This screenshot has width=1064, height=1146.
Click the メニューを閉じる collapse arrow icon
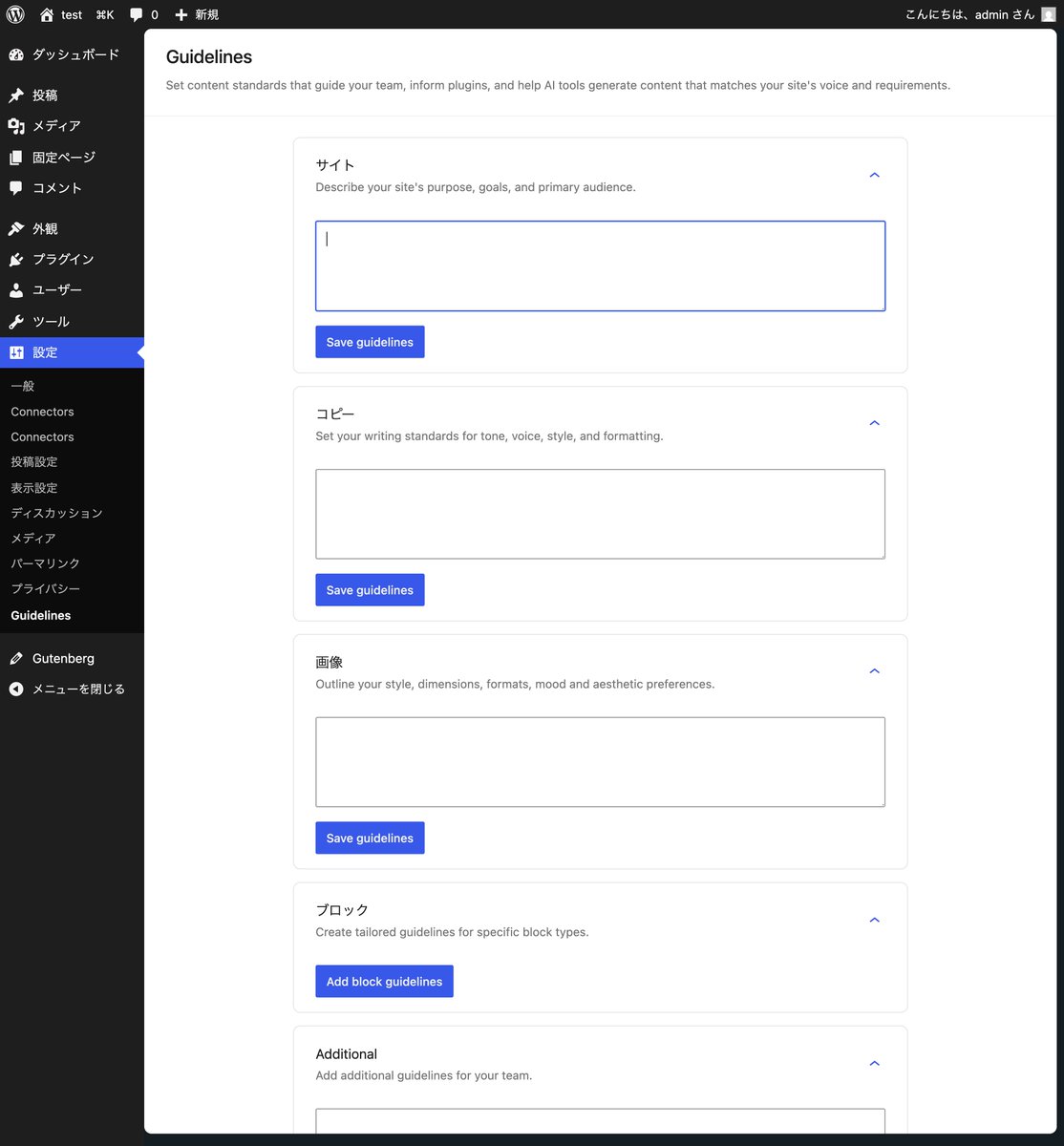16,690
